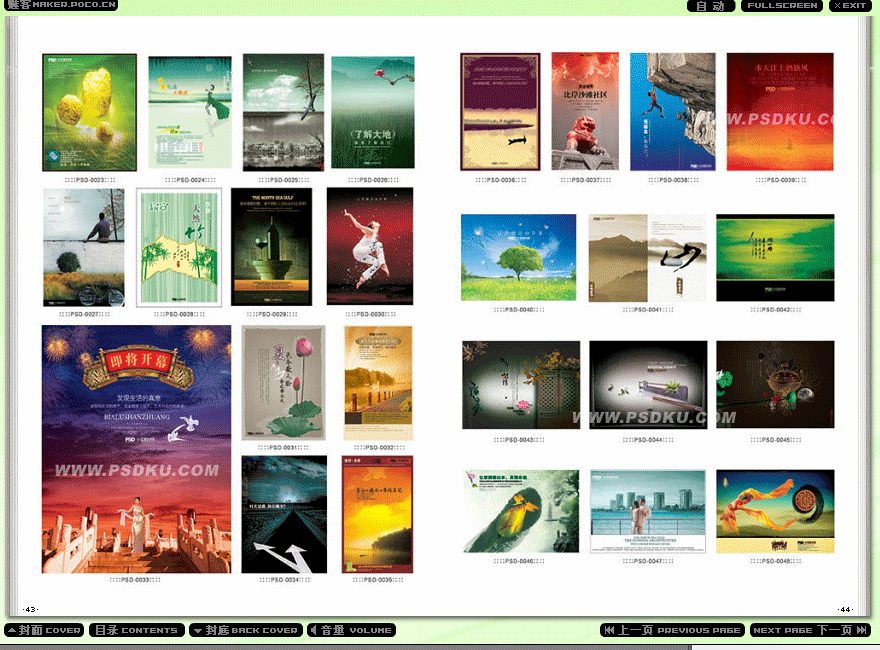880x650 pixels.
Task: Switch to Fullscreen mode
Action: (x=782, y=6)
